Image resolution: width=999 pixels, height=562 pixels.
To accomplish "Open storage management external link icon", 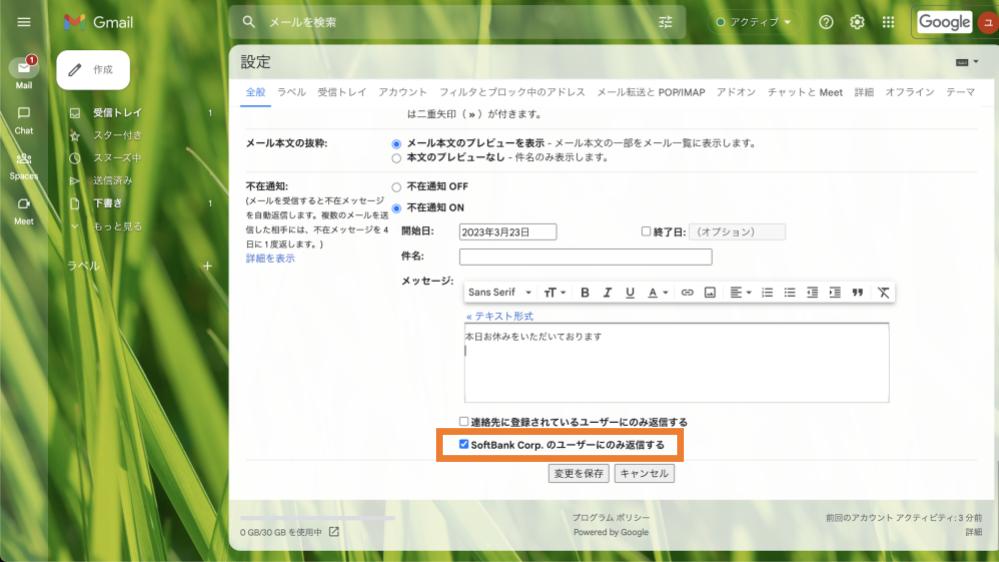I will (x=334, y=531).
